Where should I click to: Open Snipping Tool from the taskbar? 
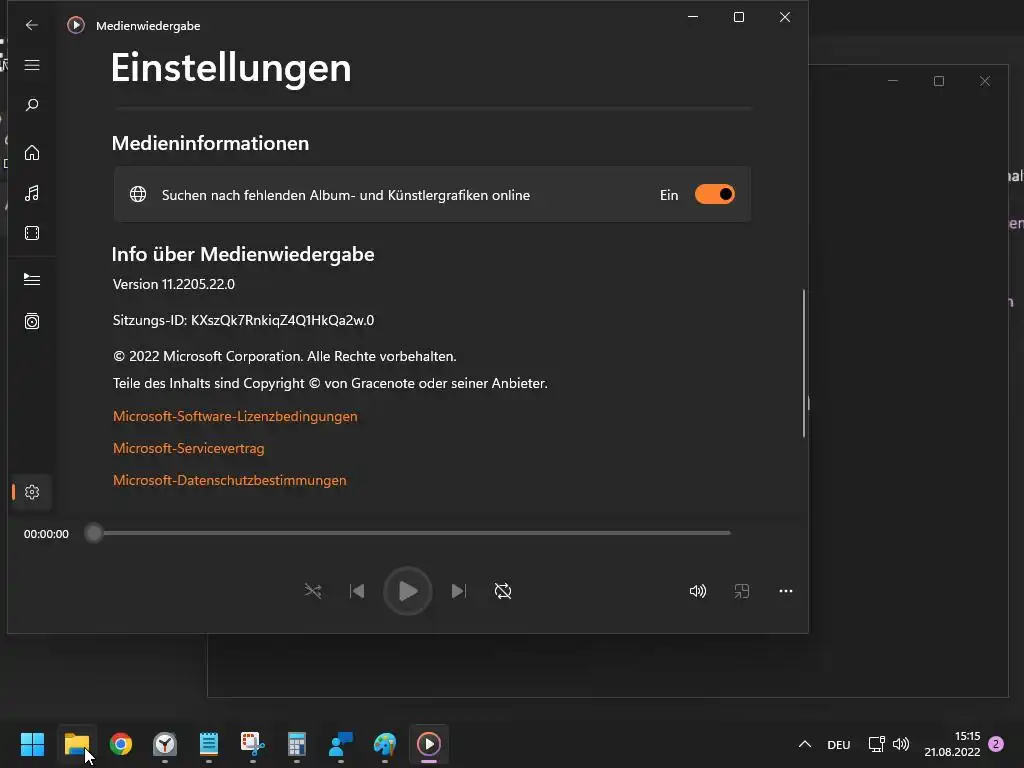253,744
